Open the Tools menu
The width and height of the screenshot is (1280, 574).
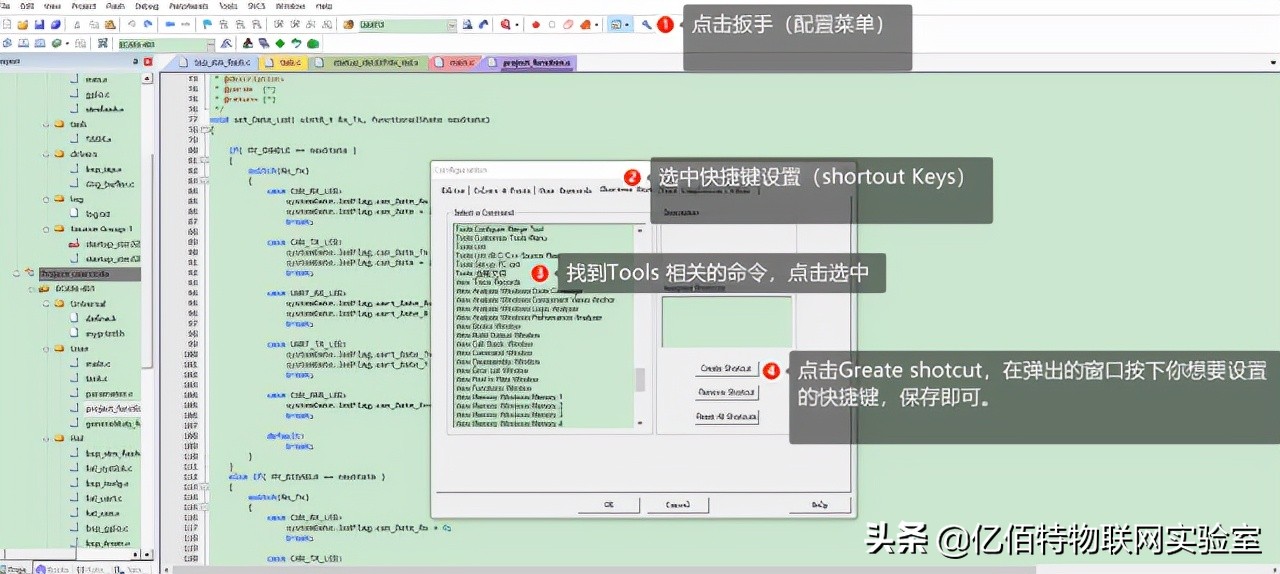[x=229, y=6]
